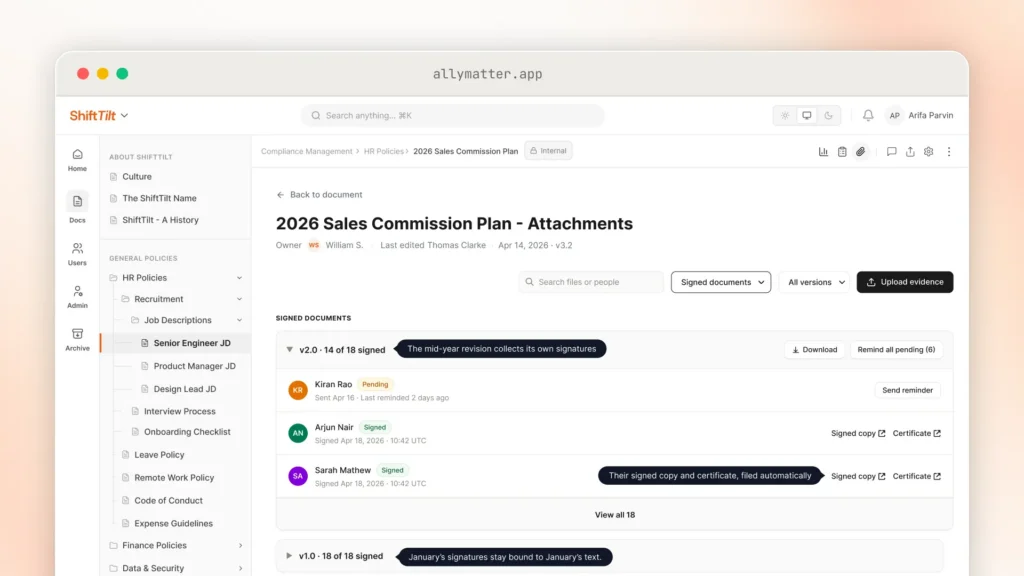
Task: Click Kiran Rao's KR avatar
Action: tap(298, 390)
